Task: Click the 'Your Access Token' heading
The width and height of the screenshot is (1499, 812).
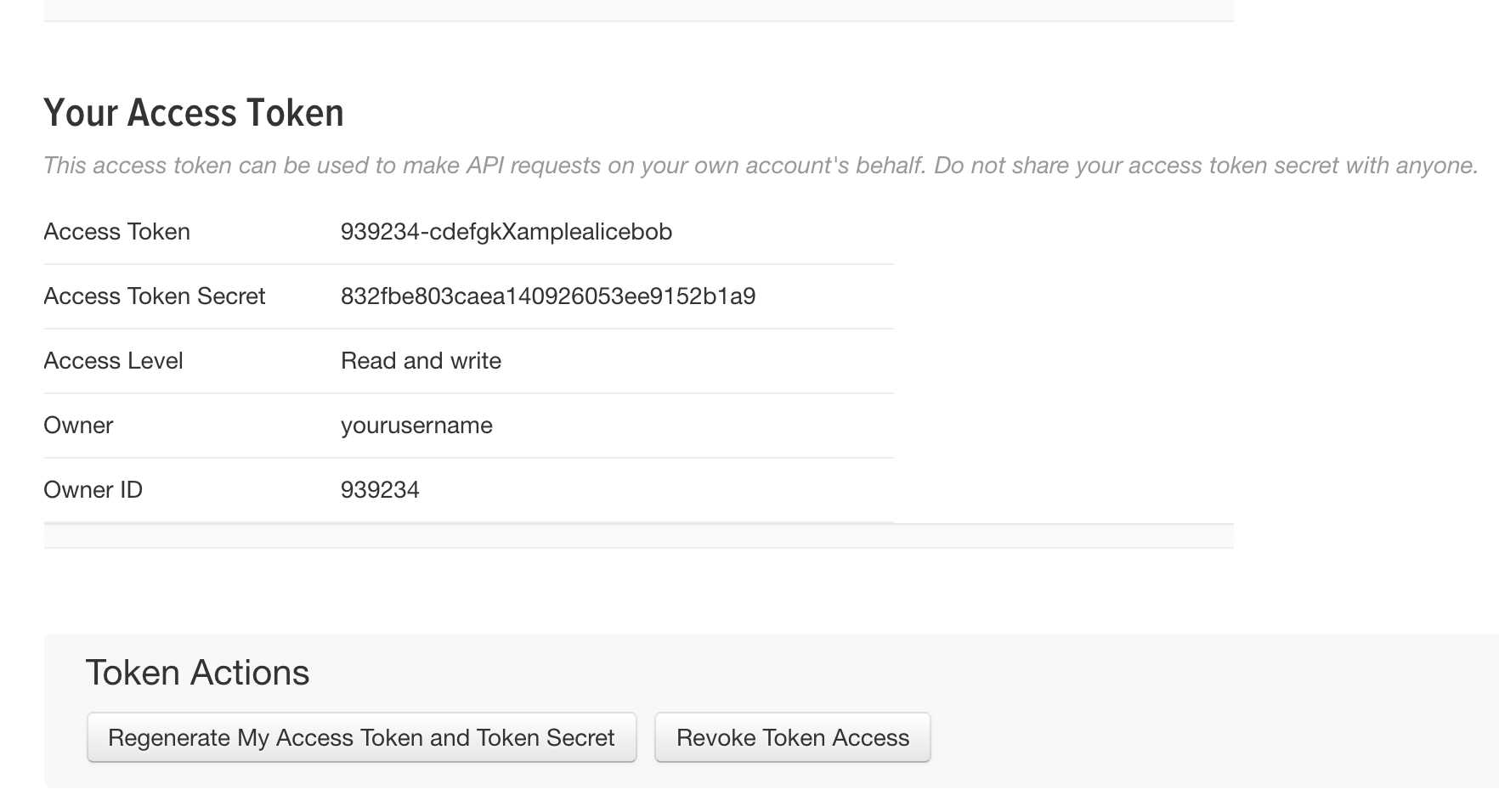Action: pyautogui.click(x=194, y=113)
